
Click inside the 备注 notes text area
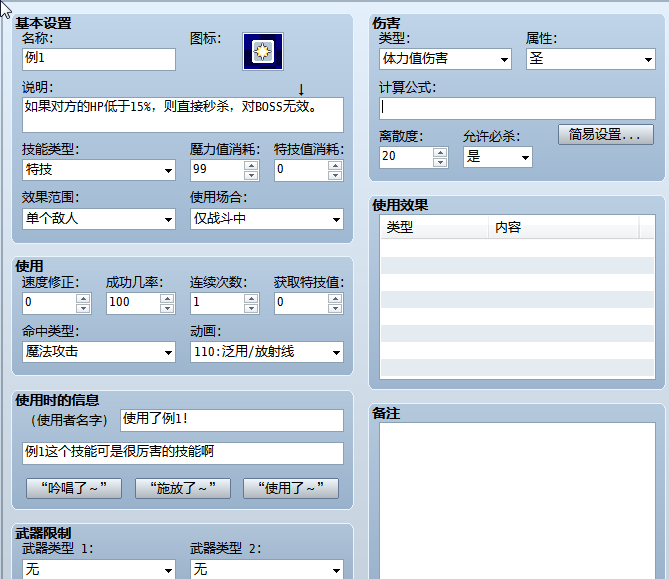517,500
